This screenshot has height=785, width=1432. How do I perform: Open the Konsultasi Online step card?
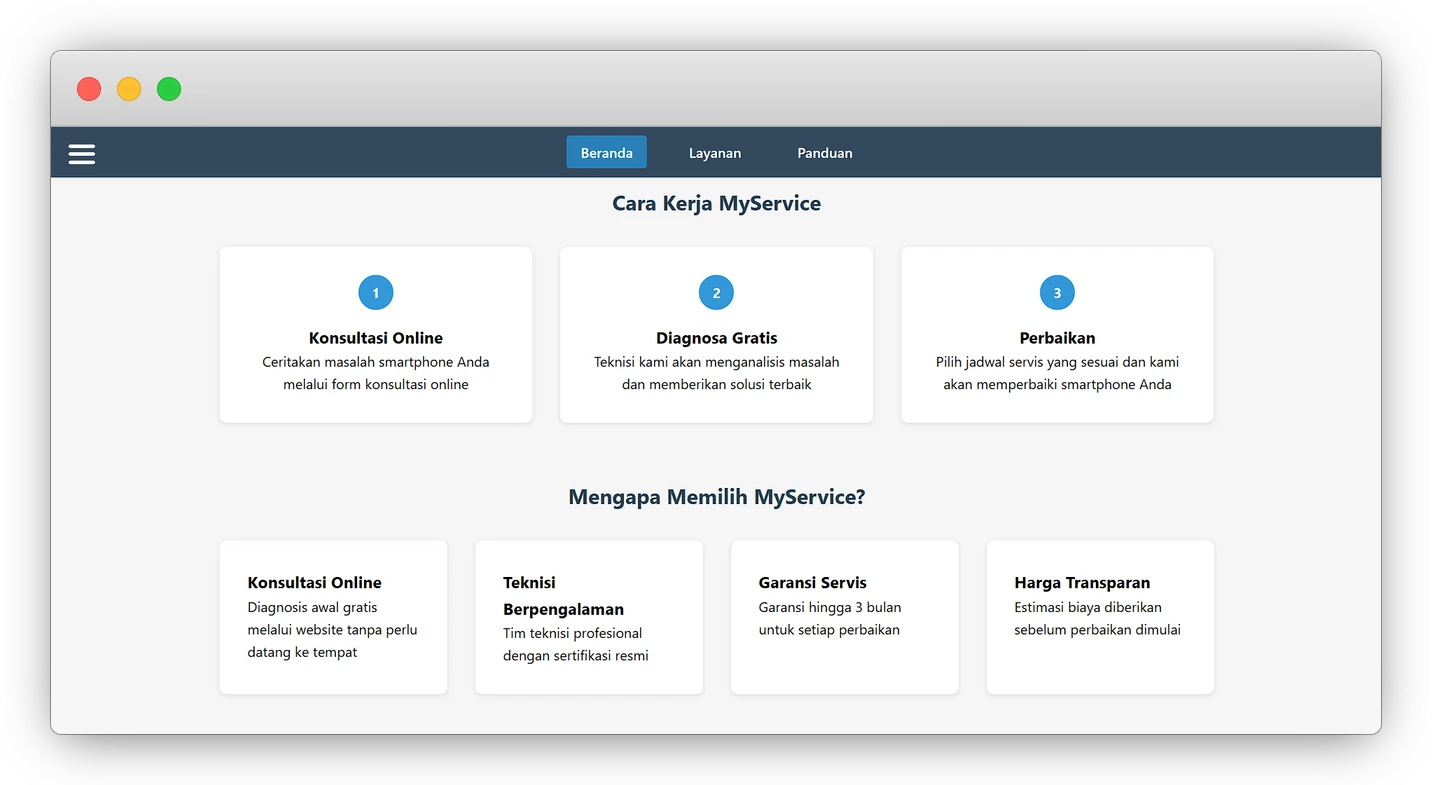pos(376,334)
